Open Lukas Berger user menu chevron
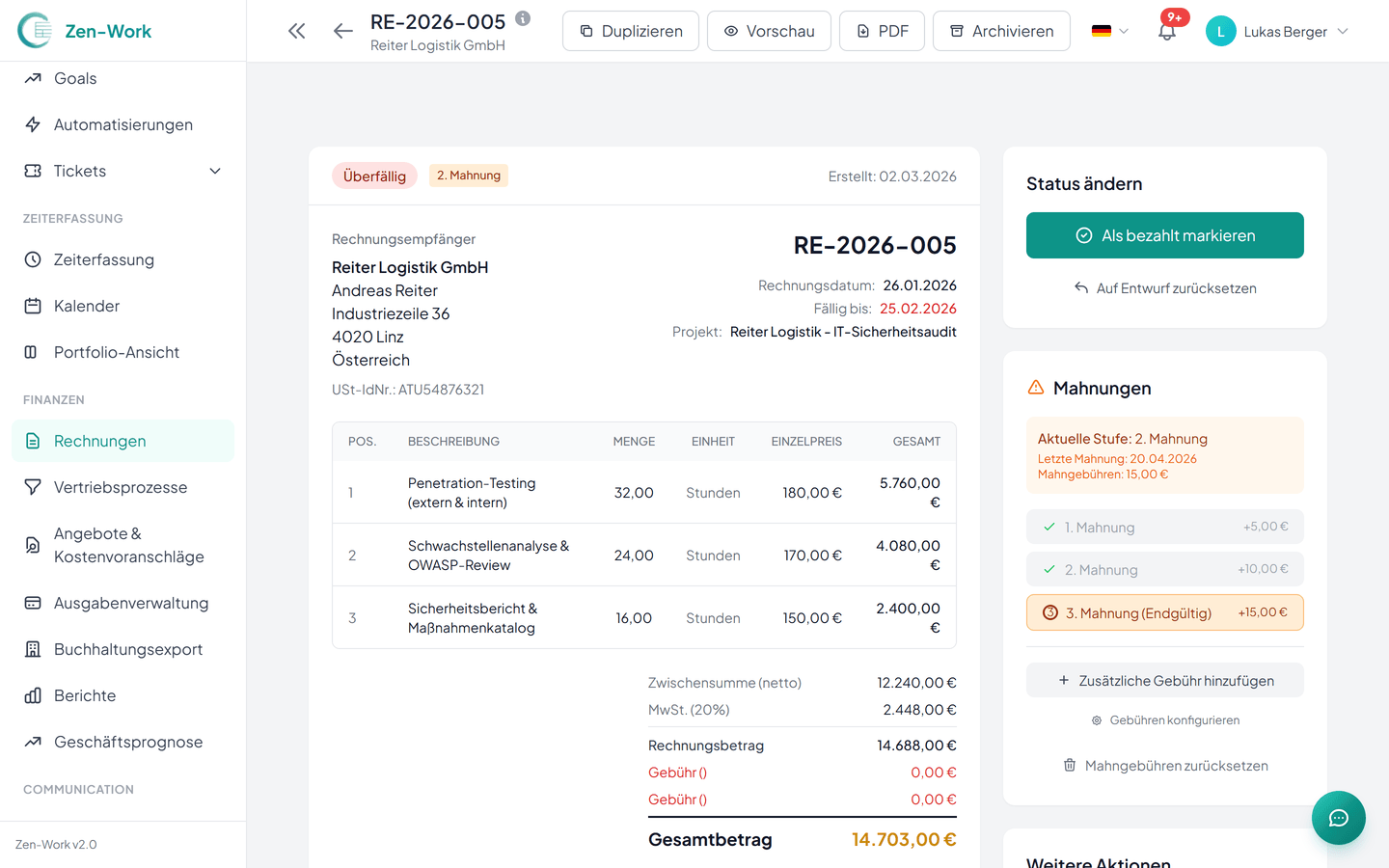Screen dimensions: 1389x868 tap(1343, 31)
